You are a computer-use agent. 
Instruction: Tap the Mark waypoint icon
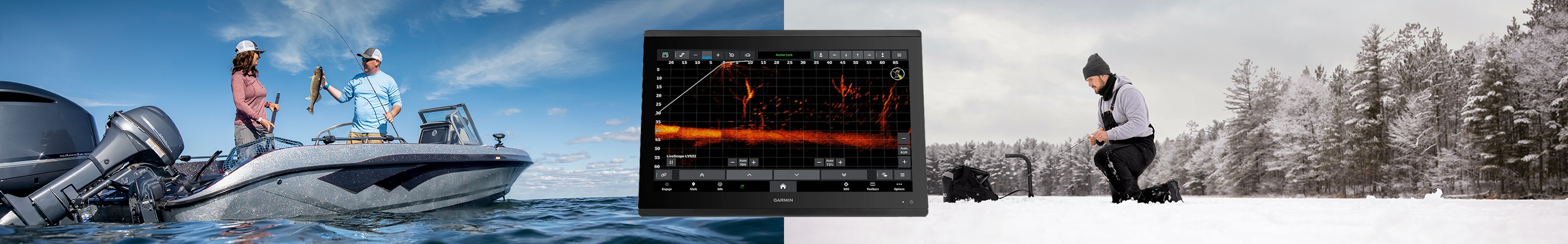tap(693, 185)
